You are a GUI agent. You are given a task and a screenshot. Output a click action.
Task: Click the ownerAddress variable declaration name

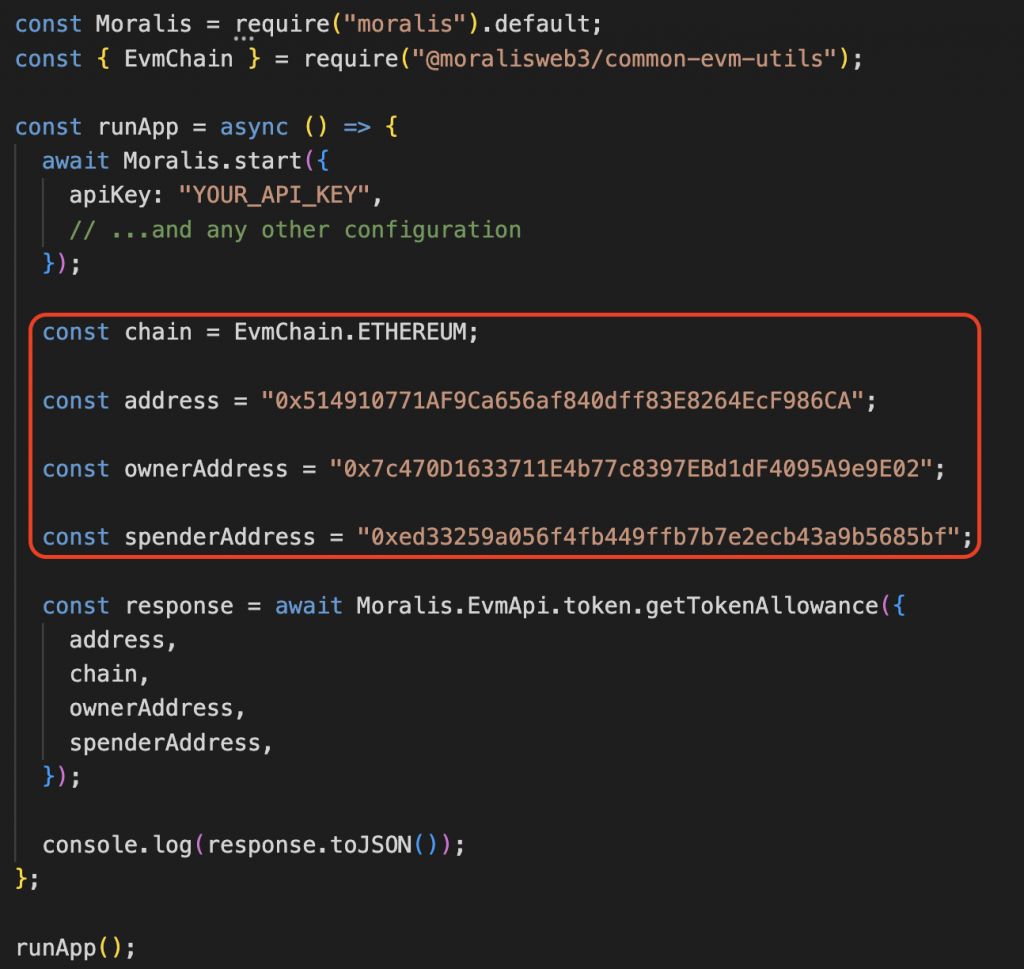pyautogui.click(x=206, y=469)
